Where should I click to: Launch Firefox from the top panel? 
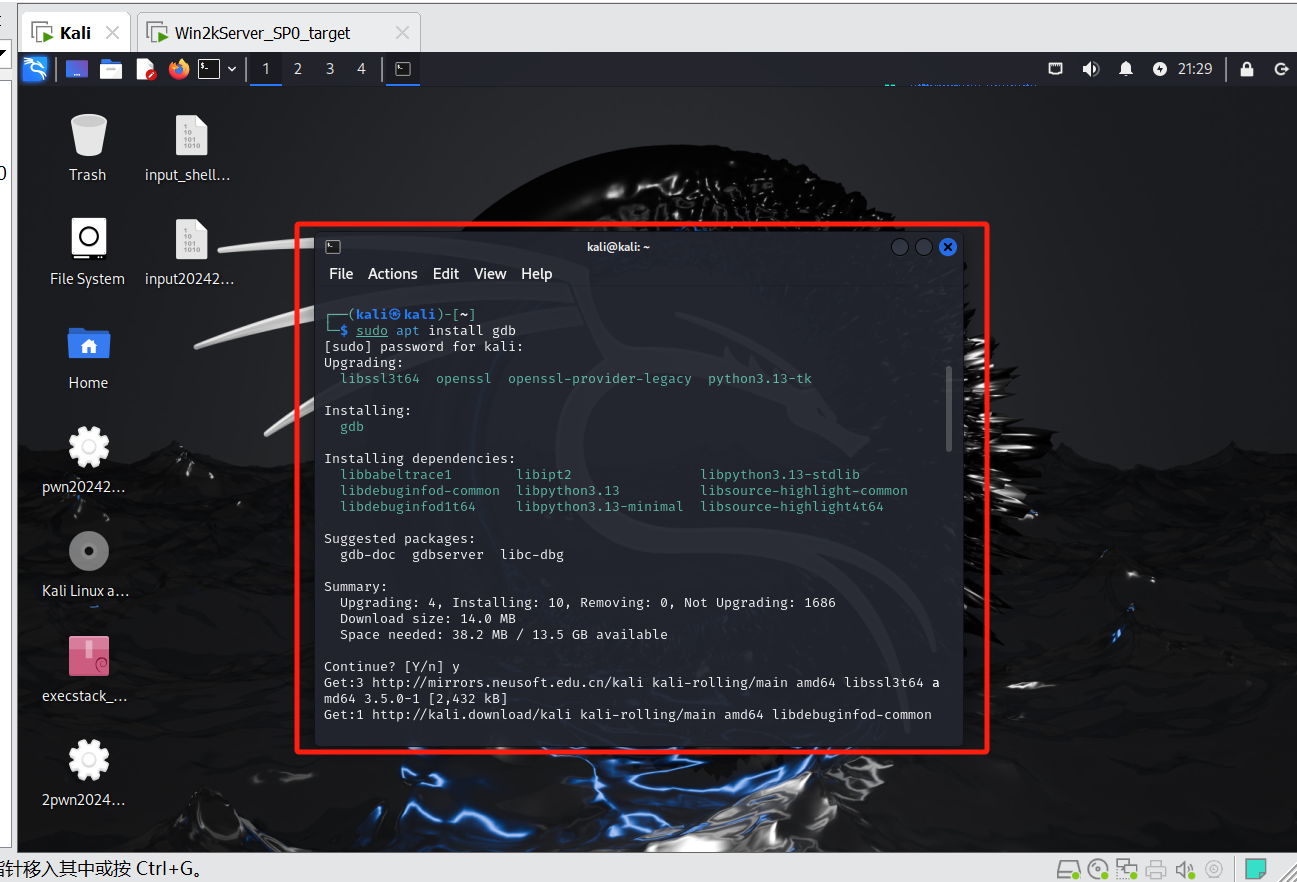pos(179,69)
